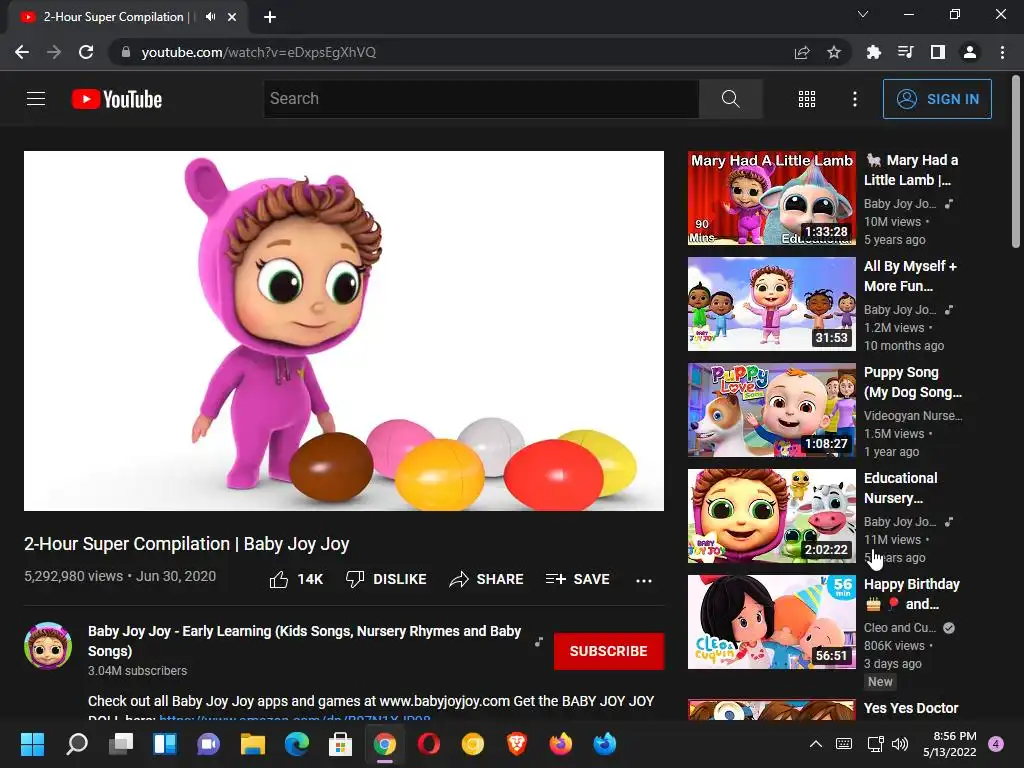The width and height of the screenshot is (1024, 768).
Task: Open Puppy Song video thumbnail
Action: (771, 409)
